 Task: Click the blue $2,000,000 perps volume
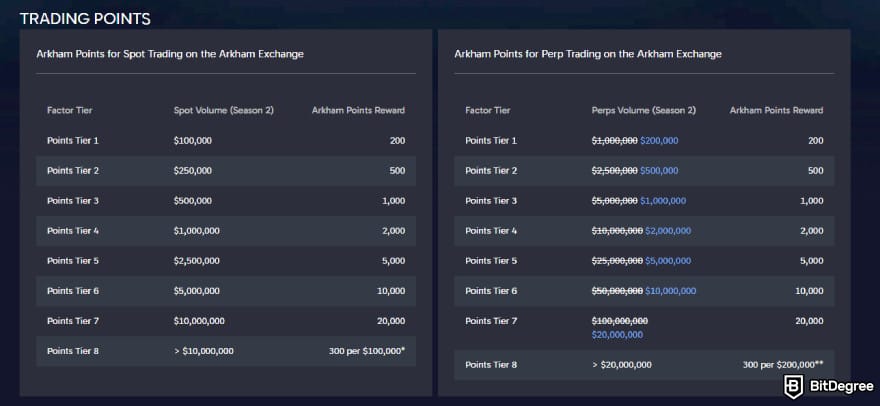(x=668, y=231)
